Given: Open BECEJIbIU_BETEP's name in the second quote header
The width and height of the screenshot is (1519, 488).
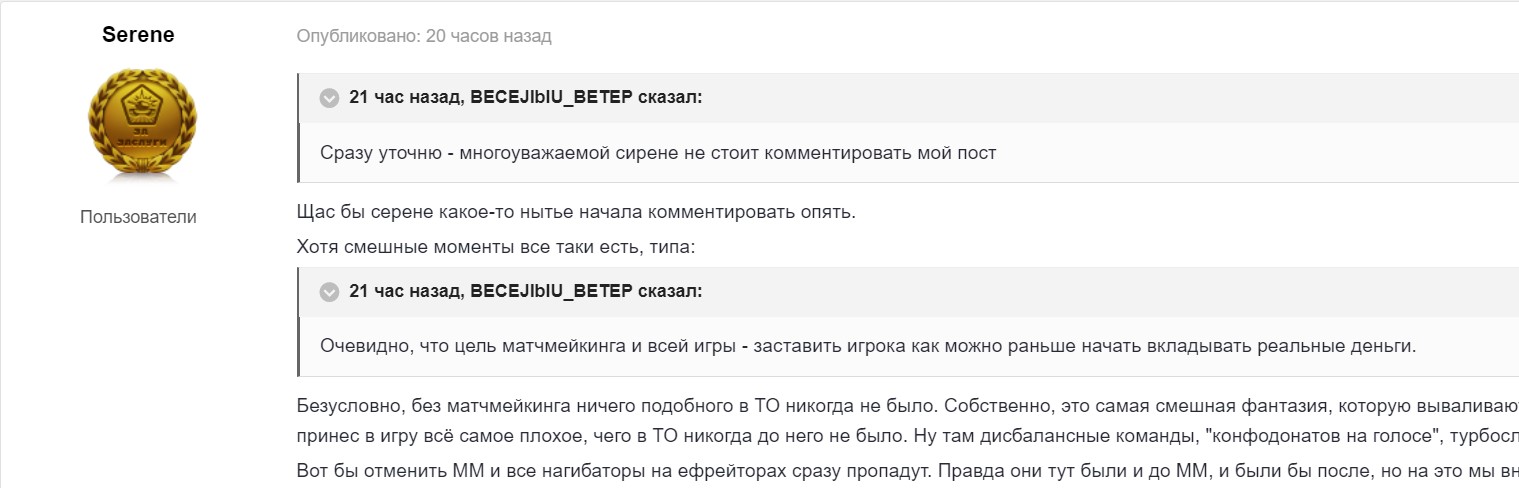Looking at the screenshot, I should click(548, 291).
